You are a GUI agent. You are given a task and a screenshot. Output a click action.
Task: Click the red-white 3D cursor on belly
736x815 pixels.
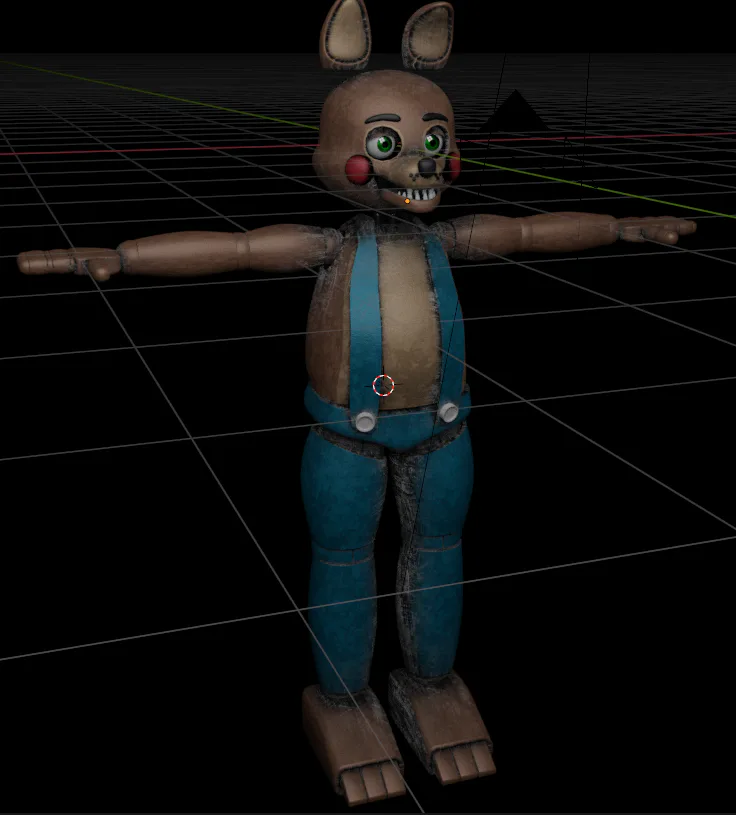[384, 385]
